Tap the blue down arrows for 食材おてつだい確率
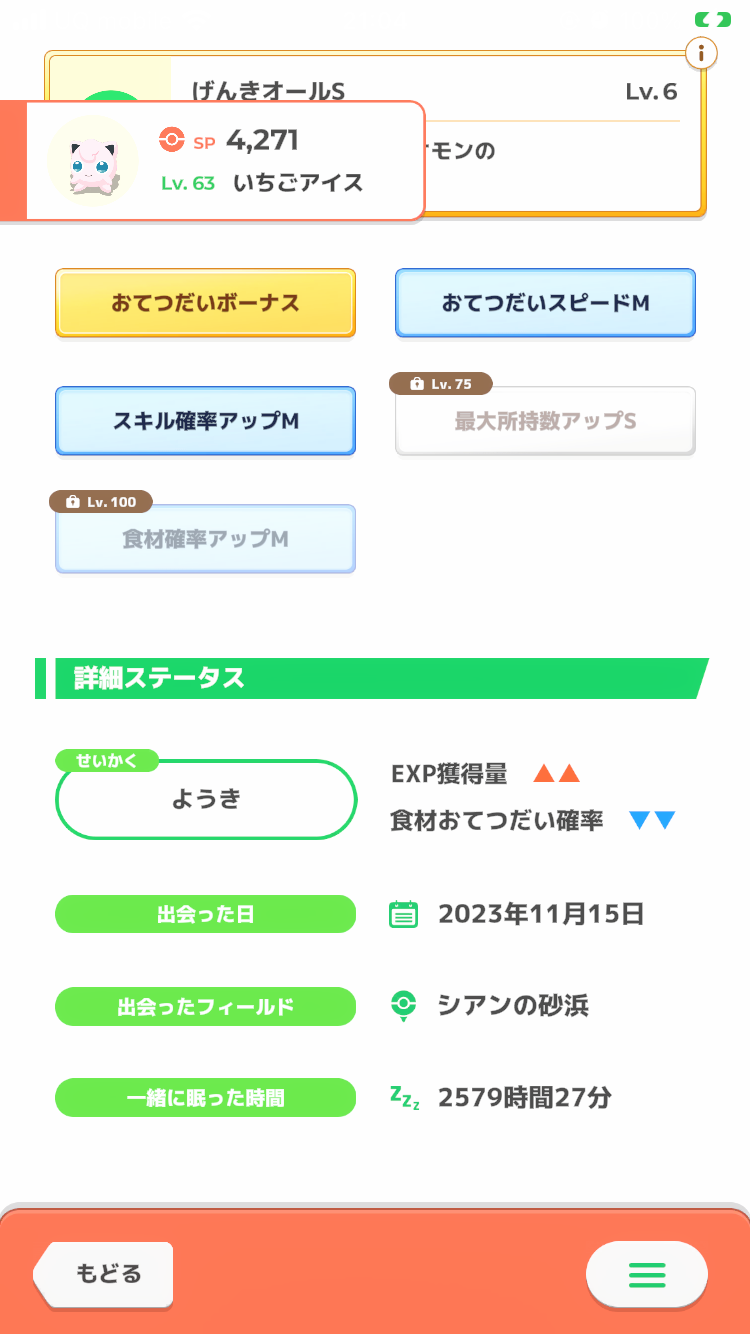750x1334 pixels. pyautogui.click(x=652, y=821)
